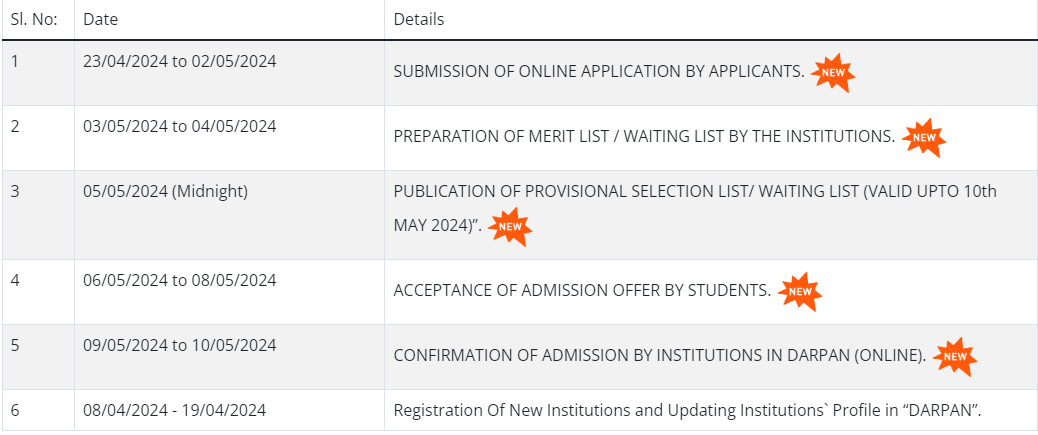1038x435 pixels.
Task: Select date cell 23/04/2024 to 02/05/2024
Action: pos(180,62)
